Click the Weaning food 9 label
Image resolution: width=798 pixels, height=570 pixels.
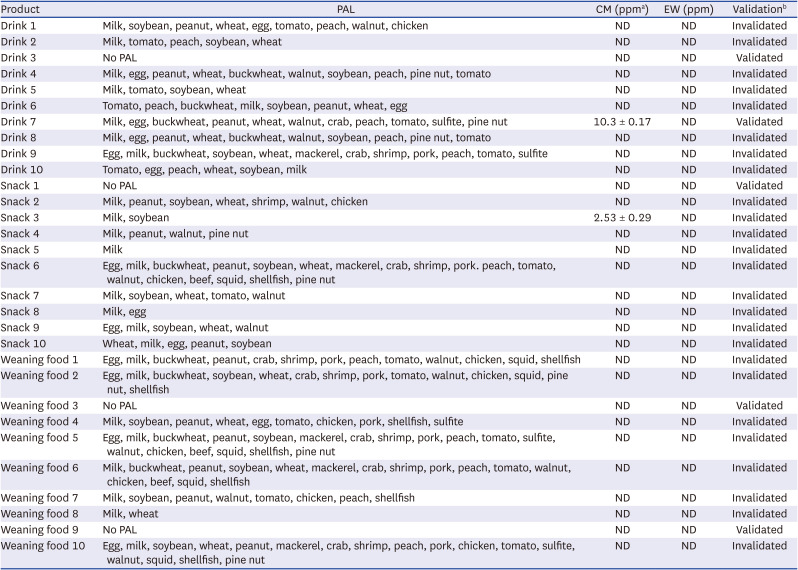click(x=39, y=530)
